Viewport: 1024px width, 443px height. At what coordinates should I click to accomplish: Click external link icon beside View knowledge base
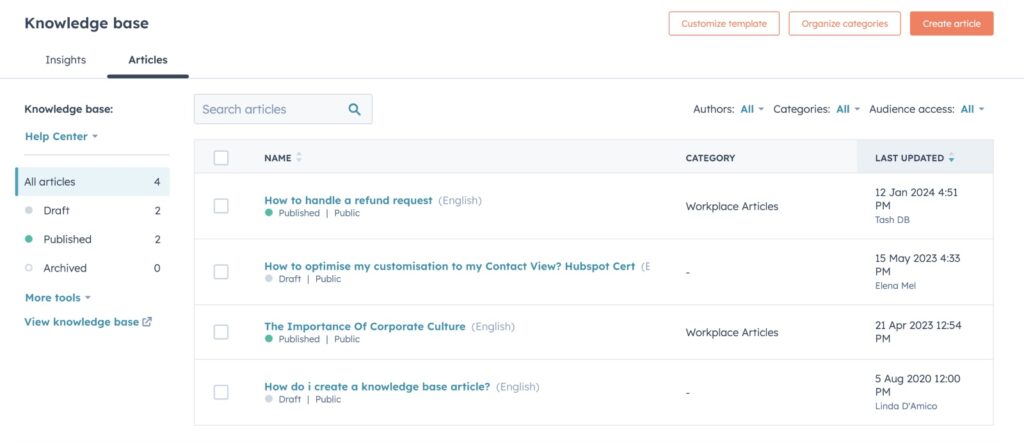click(x=148, y=322)
